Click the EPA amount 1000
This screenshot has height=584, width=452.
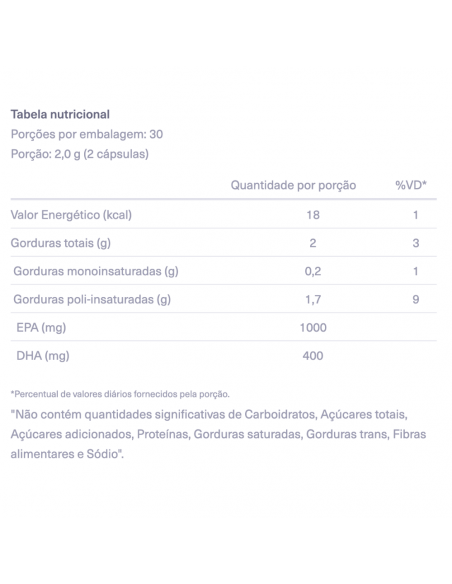click(x=313, y=328)
